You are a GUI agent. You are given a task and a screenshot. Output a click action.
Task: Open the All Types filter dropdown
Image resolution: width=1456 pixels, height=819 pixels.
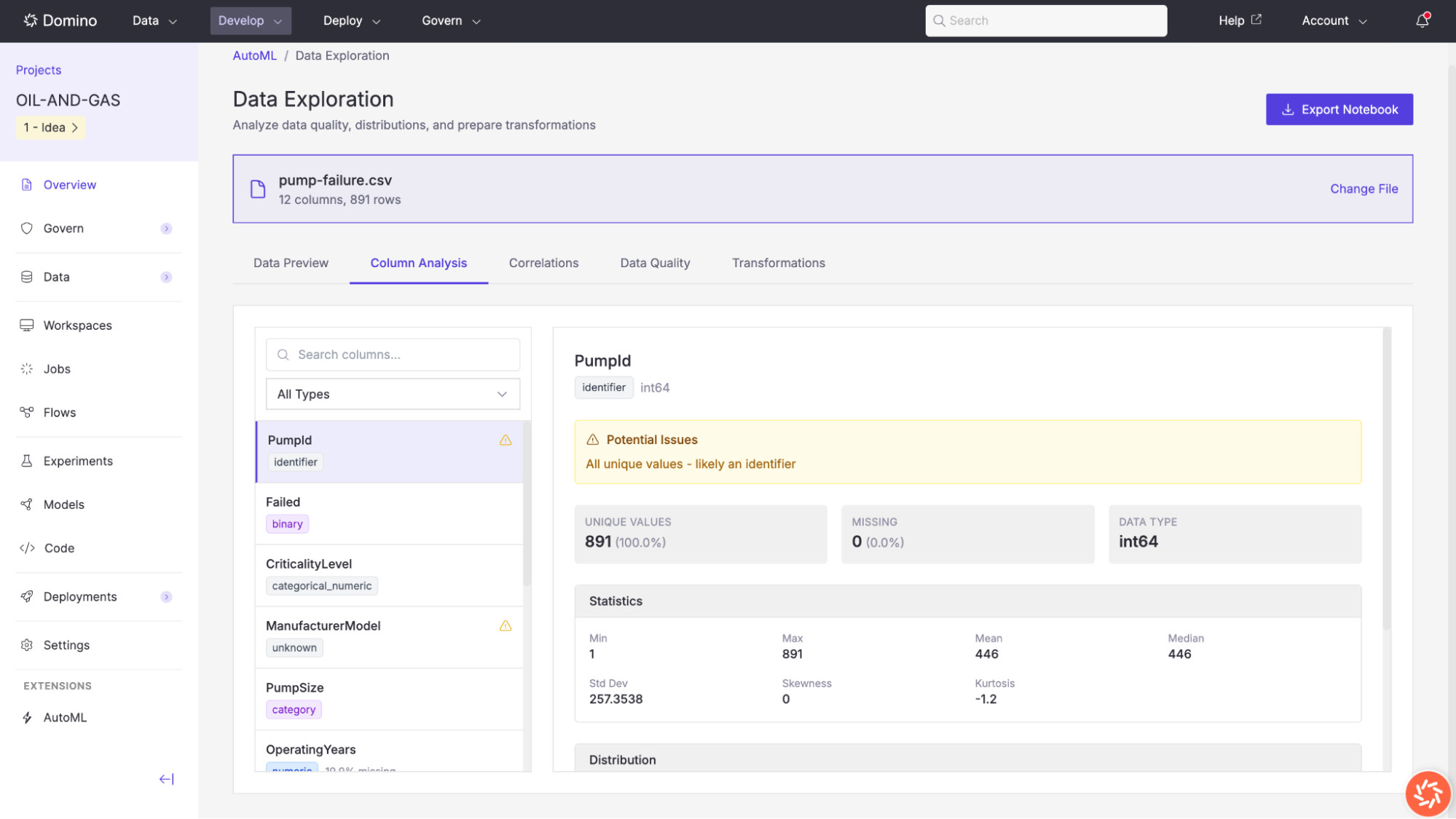[393, 394]
